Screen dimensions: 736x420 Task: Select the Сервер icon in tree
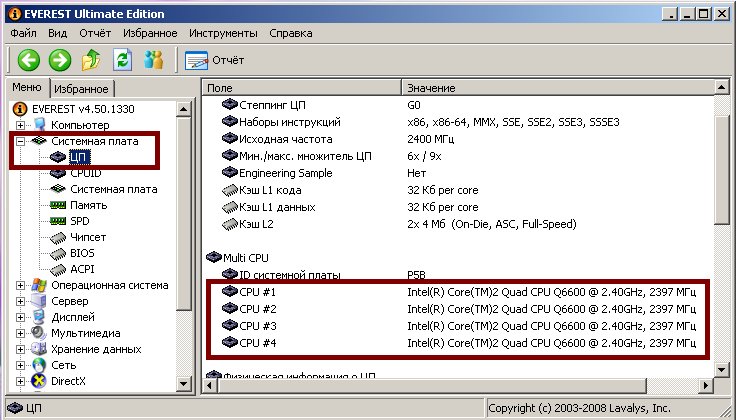(39, 301)
